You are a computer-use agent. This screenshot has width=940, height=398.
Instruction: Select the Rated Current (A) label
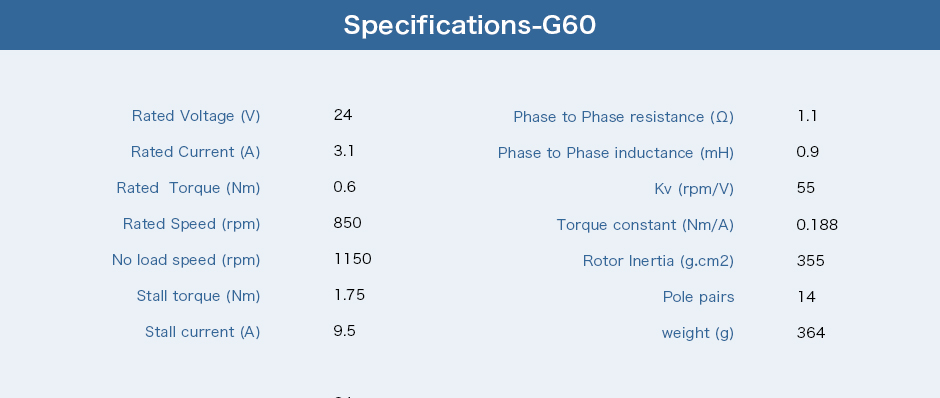[195, 152]
